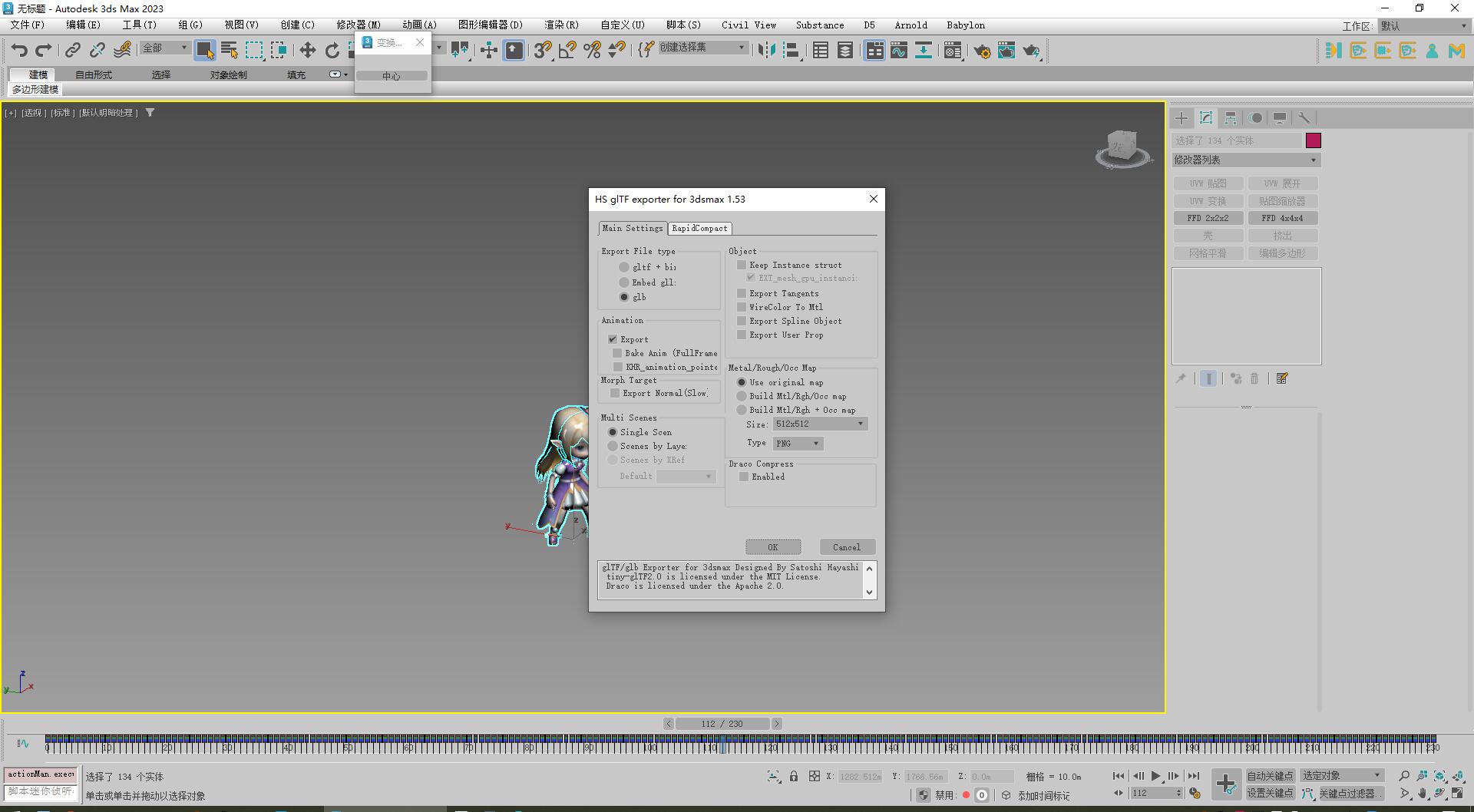1474x812 pixels.
Task: Click the time slider showing 112 / 230
Action: [722, 724]
